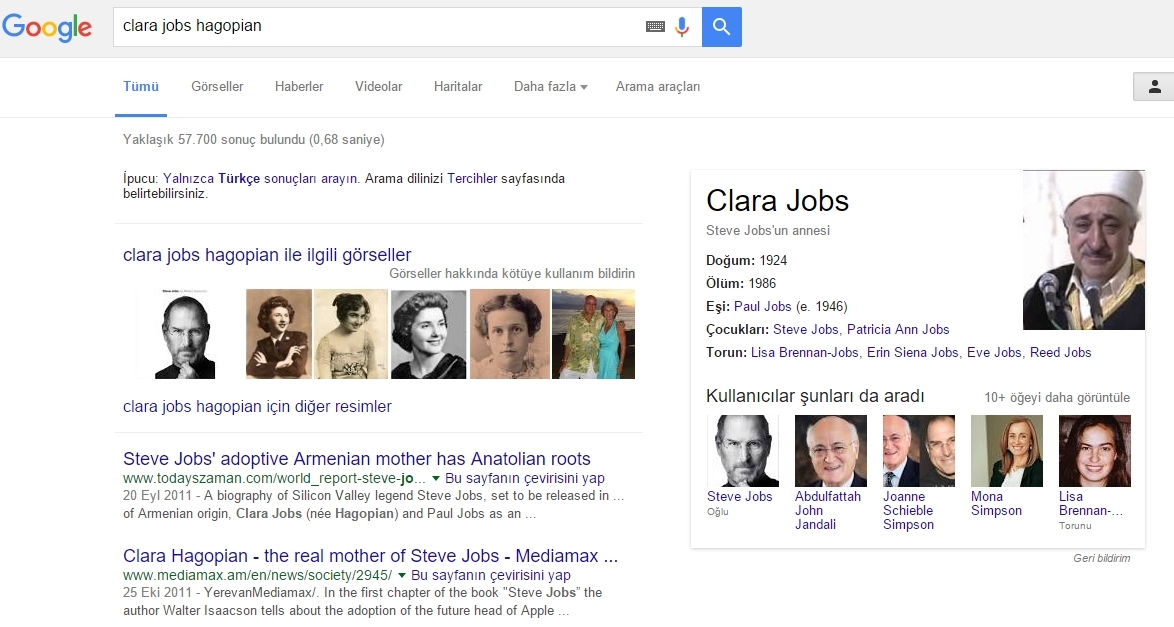This screenshot has height=627, width=1174.
Task: Open 'Steve Jobs' adoptive Armenian mother' result
Action: (356, 458)
